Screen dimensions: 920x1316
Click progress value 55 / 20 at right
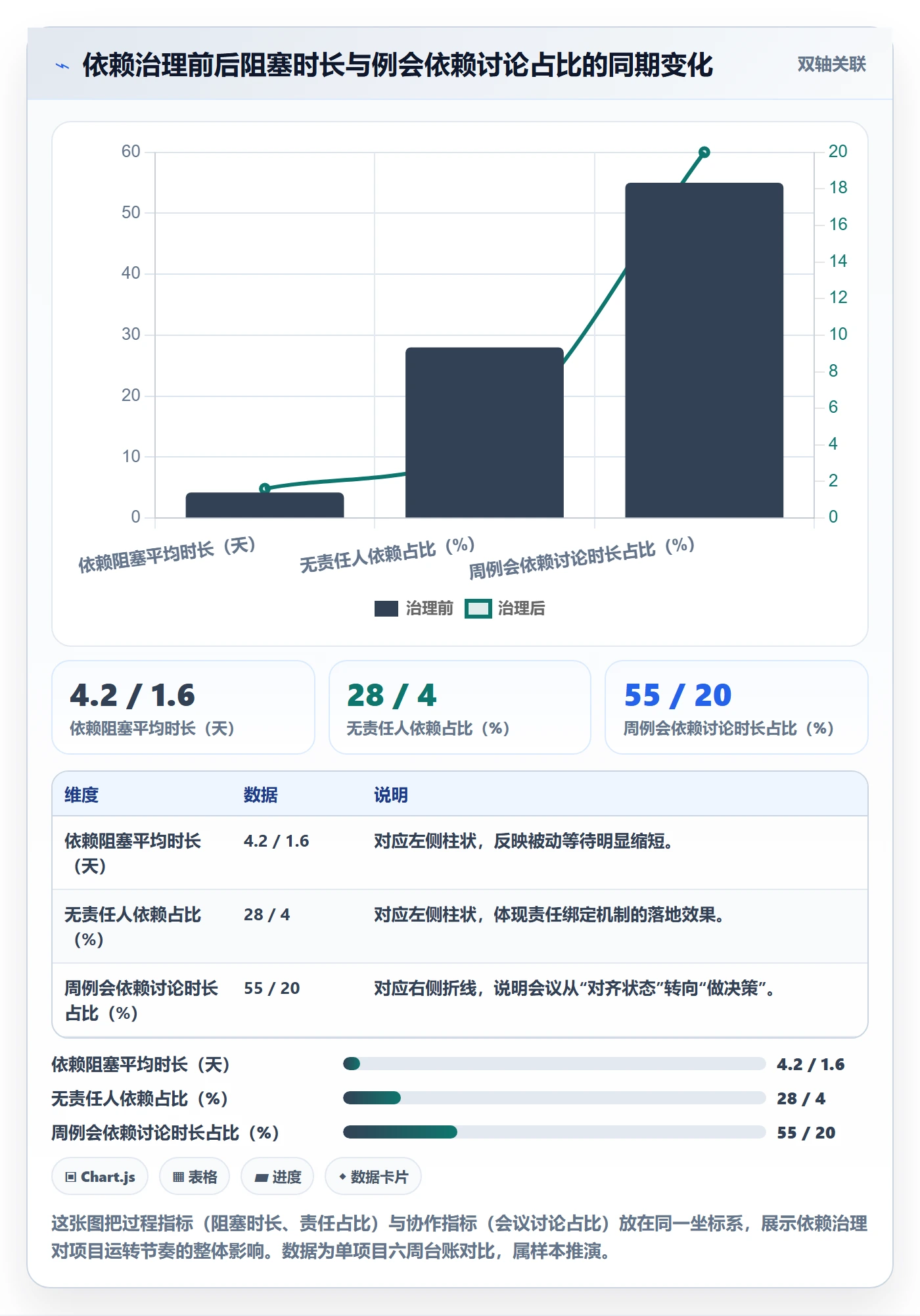806,1133
